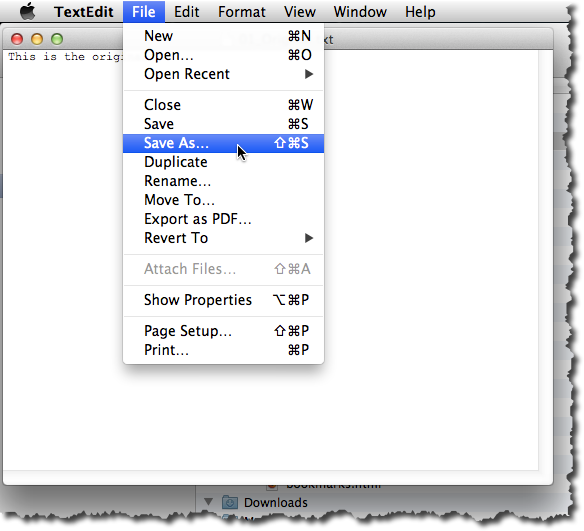Select the Downloads folder icon in Finder
The width and height of the screenshot is (584, 531).
pos(230,502)
